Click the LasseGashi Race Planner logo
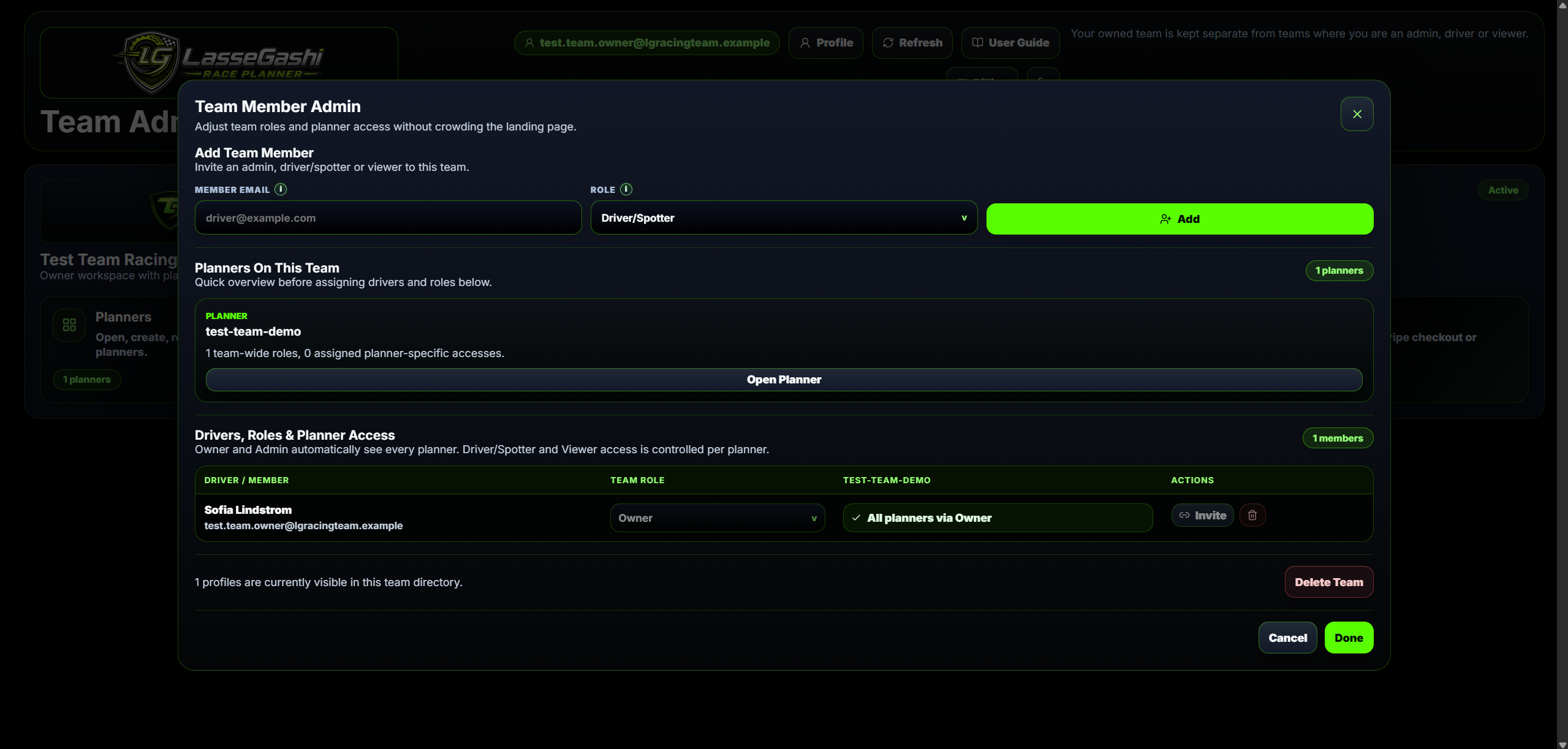 click(x=219, y=61)
